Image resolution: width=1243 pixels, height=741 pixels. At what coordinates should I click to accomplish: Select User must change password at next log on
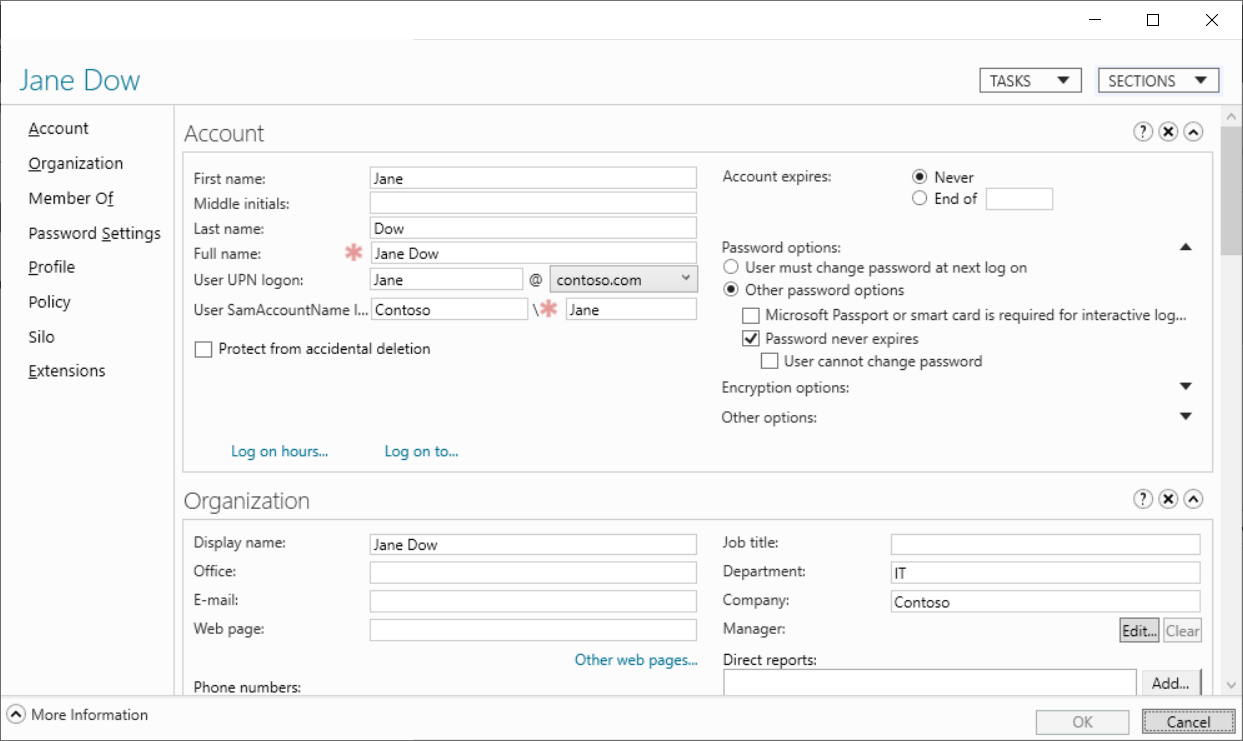click(731, 266)
